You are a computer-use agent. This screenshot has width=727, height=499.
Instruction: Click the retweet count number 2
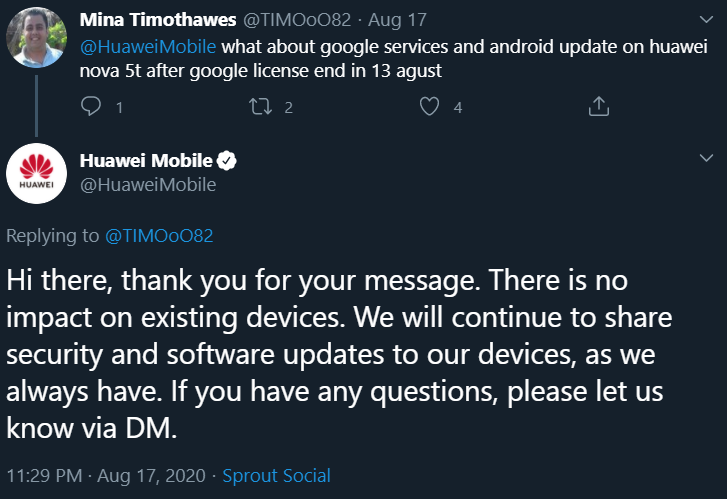click(x=288, y=108)
